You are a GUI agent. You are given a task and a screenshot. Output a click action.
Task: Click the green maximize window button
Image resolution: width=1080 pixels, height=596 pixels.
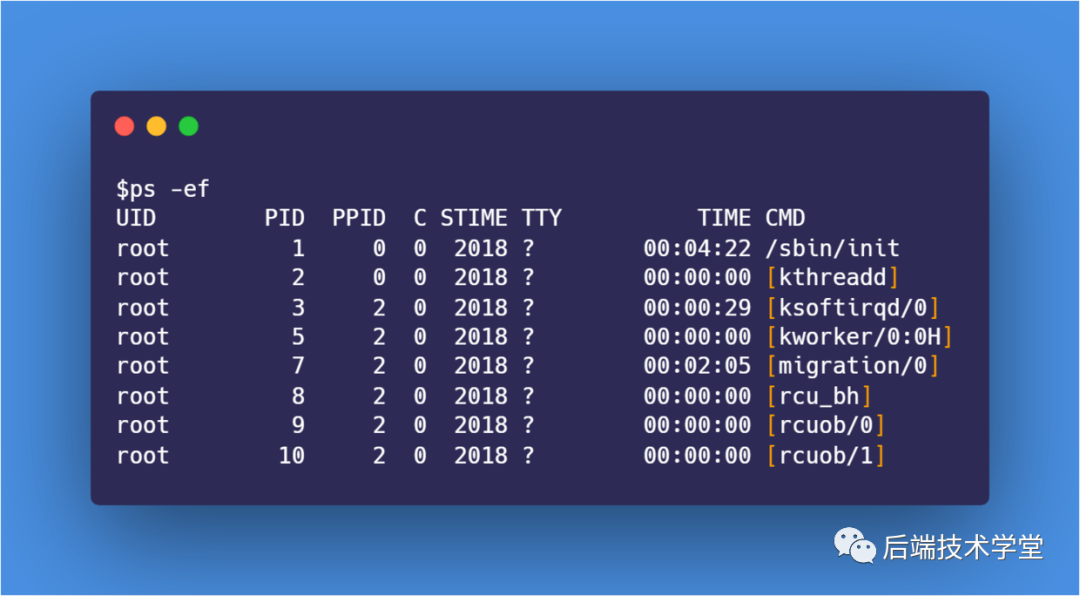189,126
